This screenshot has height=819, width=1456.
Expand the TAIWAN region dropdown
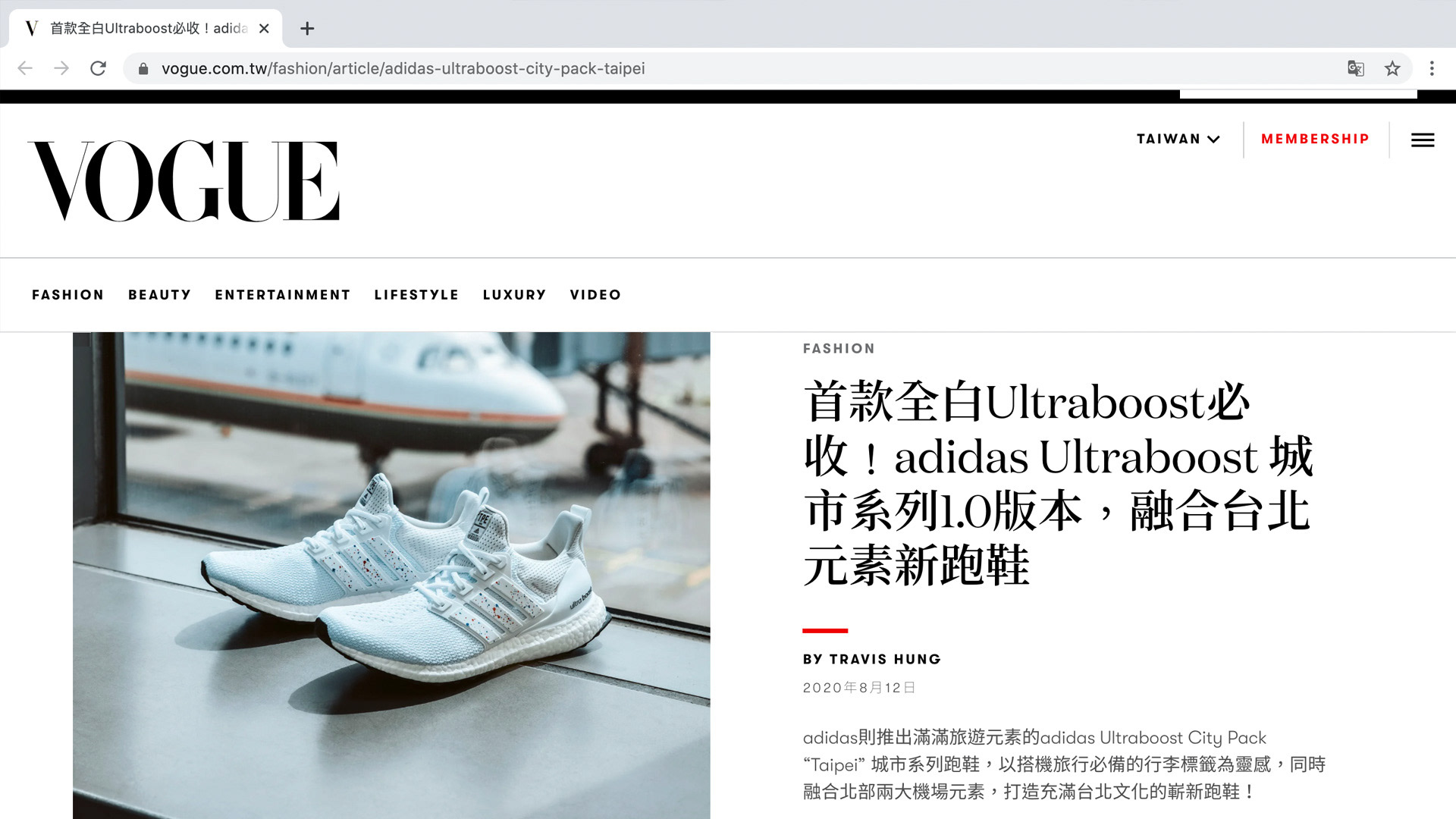(1178, 139)
